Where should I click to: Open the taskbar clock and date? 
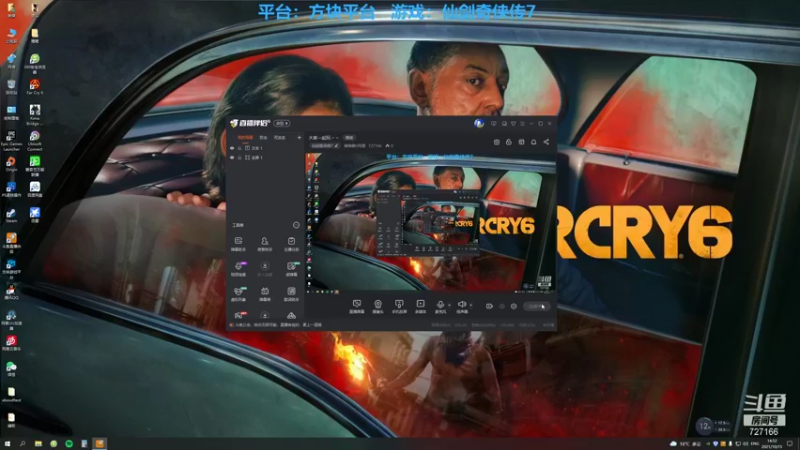point(772,444)
